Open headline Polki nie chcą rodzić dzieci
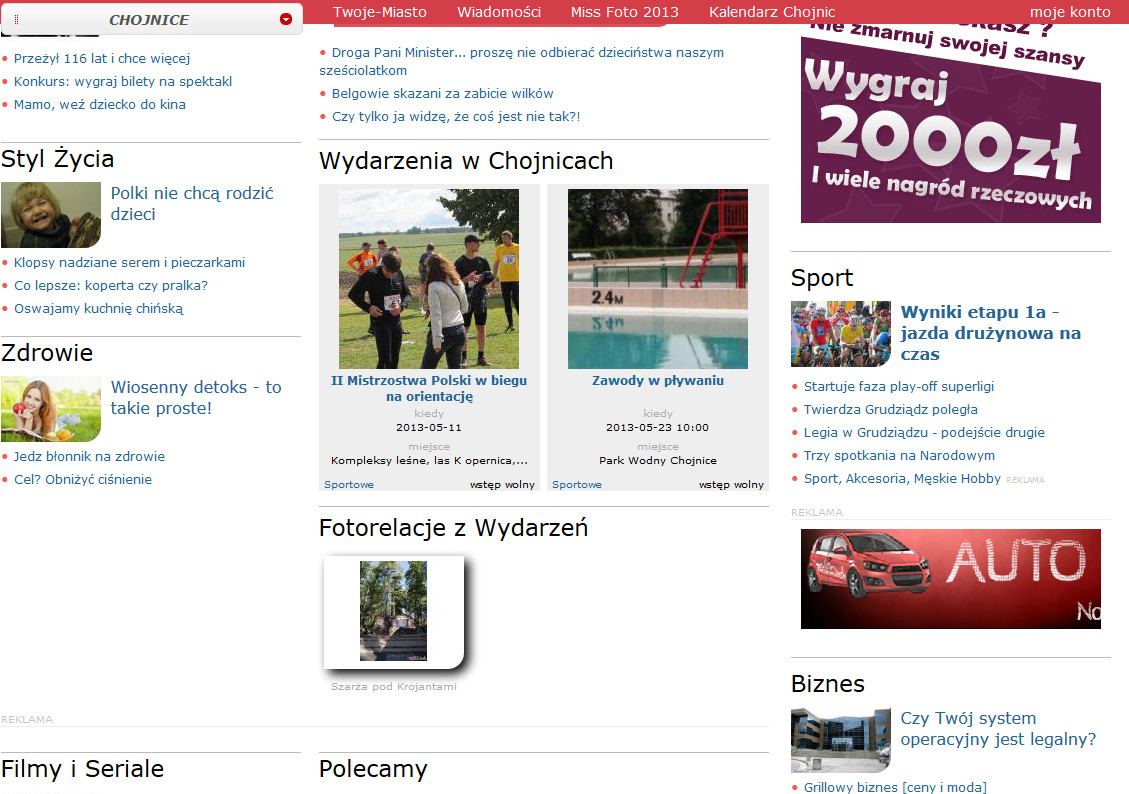The width and height of the screenshot is (1129, 794). (192, 204)
